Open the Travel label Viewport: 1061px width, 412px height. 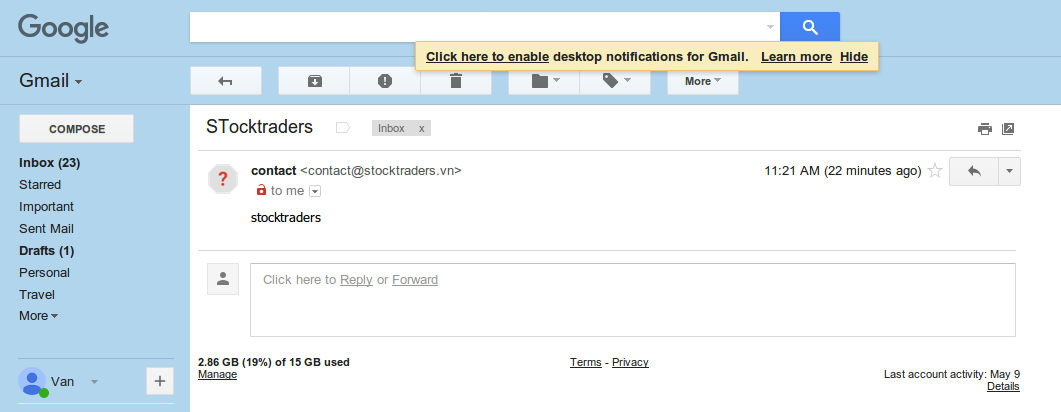(37, 294)
